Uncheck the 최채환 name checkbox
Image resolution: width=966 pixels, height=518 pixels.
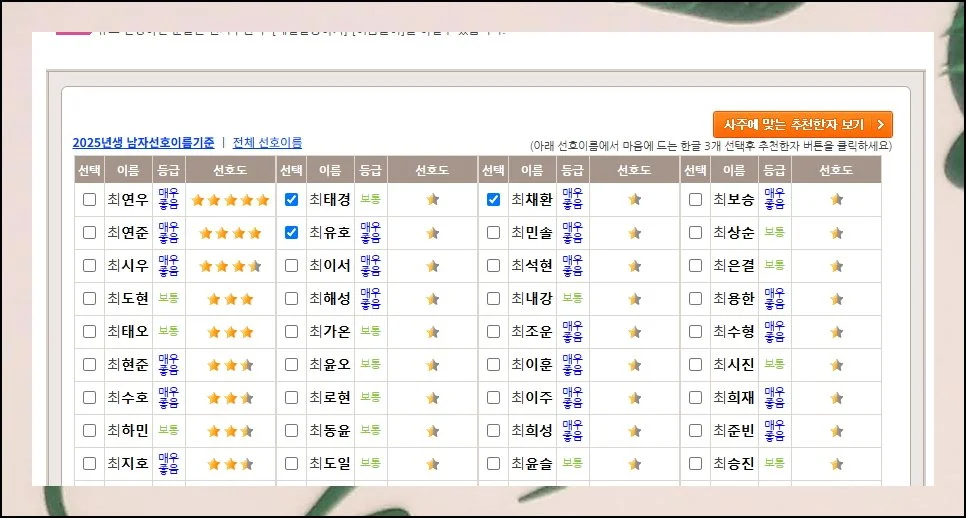pyautogui.click(x=493, y=200)
